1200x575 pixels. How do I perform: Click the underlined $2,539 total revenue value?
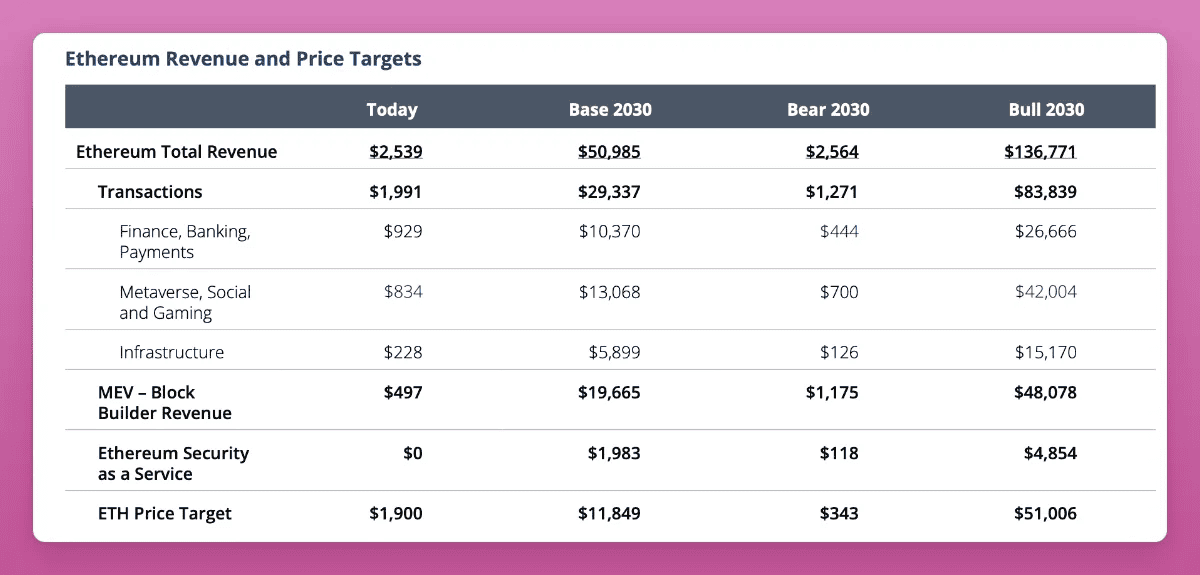[396, 152]
